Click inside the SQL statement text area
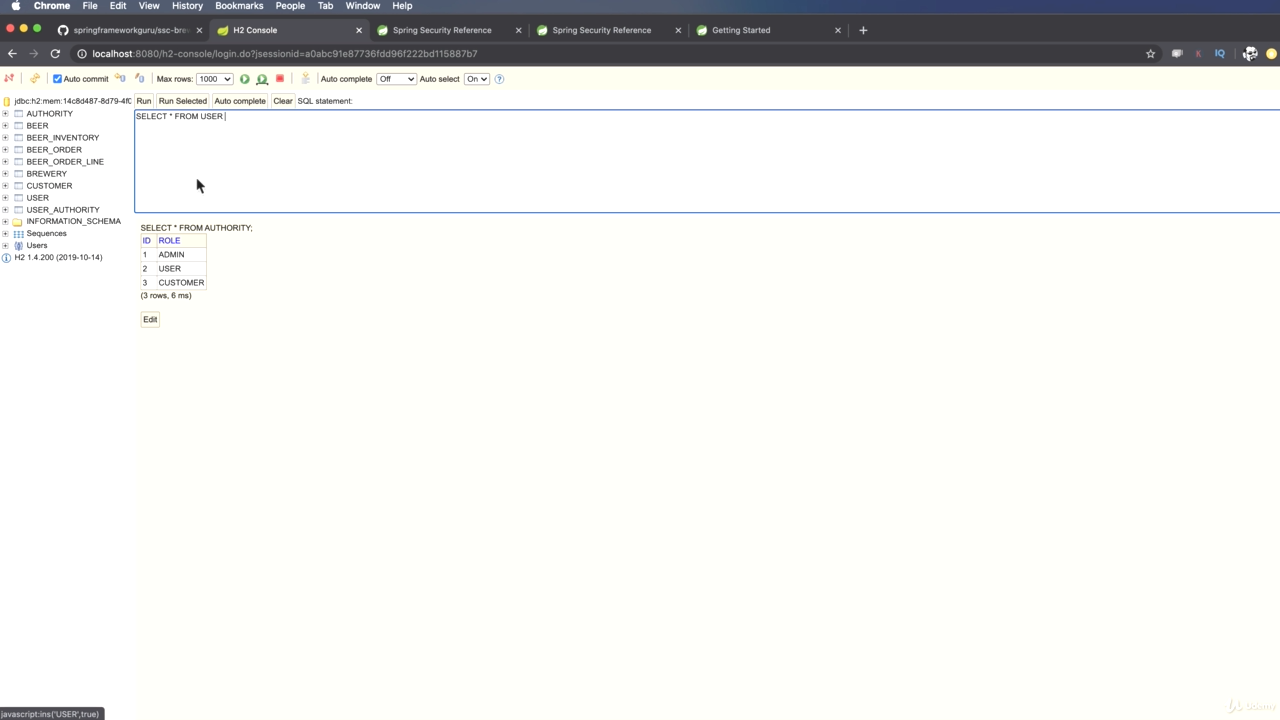The width and height of the screenshot is (1280, 720). tap(700, 160)
